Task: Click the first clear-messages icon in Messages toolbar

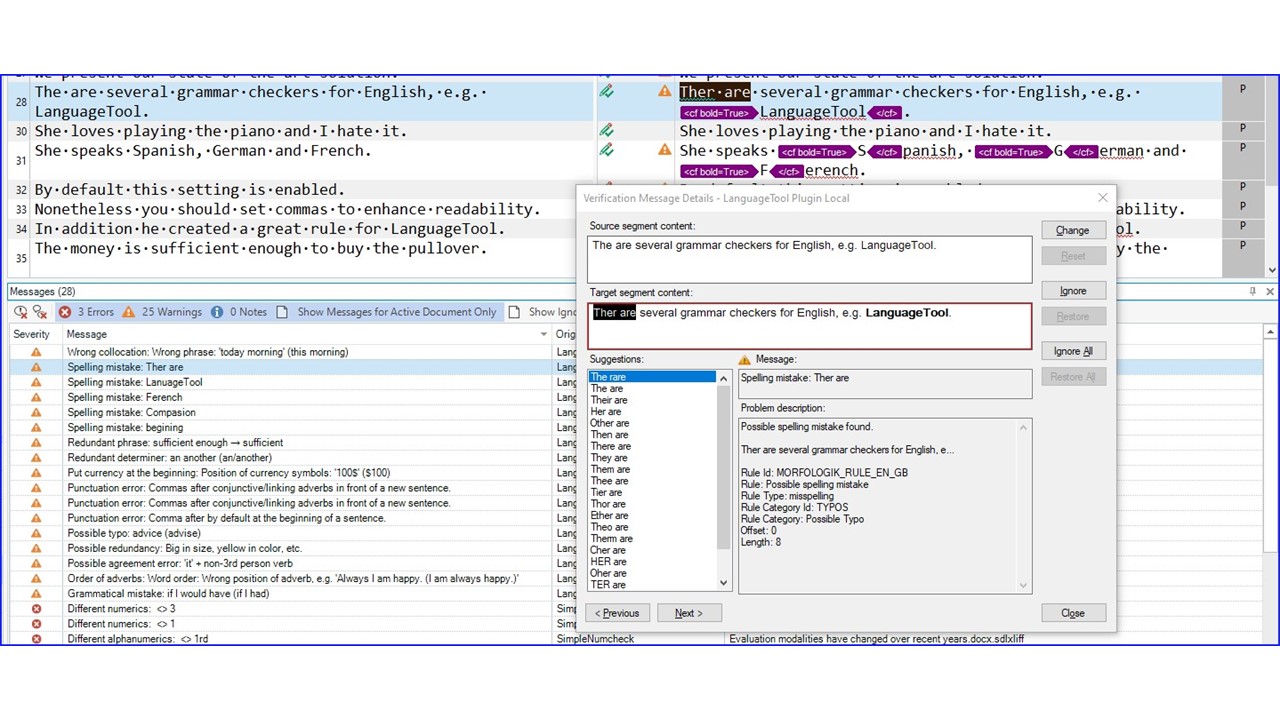Action: pyautogui.click(x=21, y=312)
